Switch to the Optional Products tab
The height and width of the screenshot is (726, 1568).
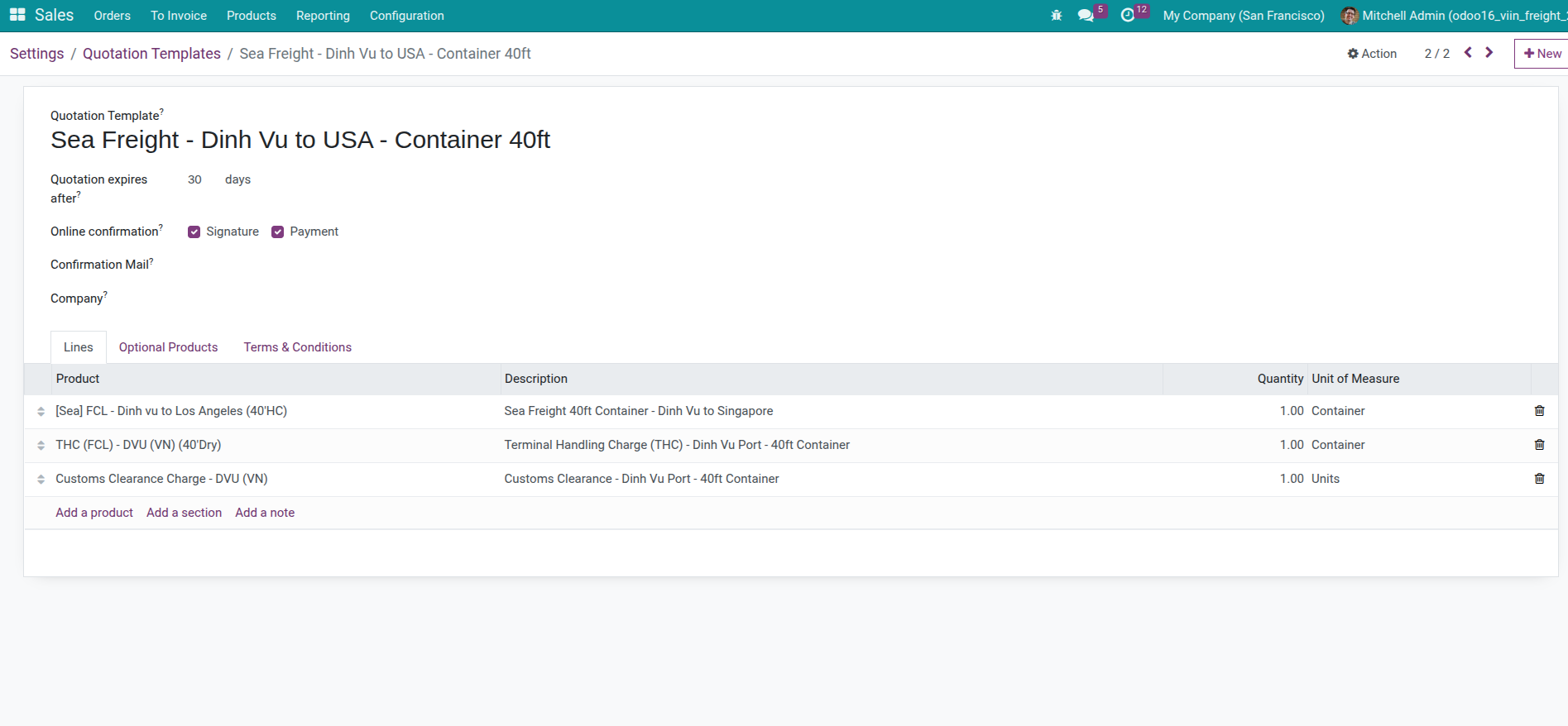tap(168, 347)
